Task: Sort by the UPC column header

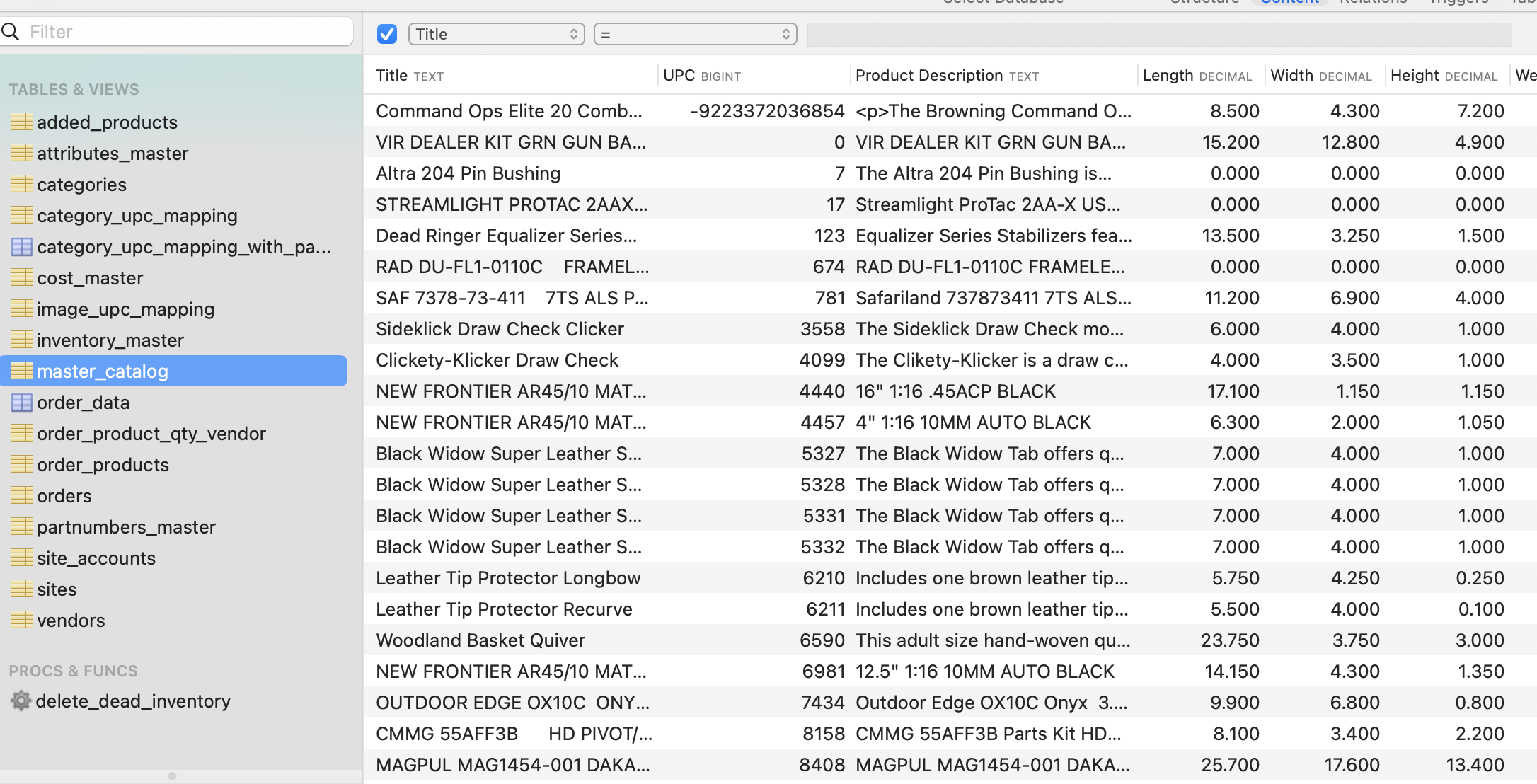Action: coord(754,76)
